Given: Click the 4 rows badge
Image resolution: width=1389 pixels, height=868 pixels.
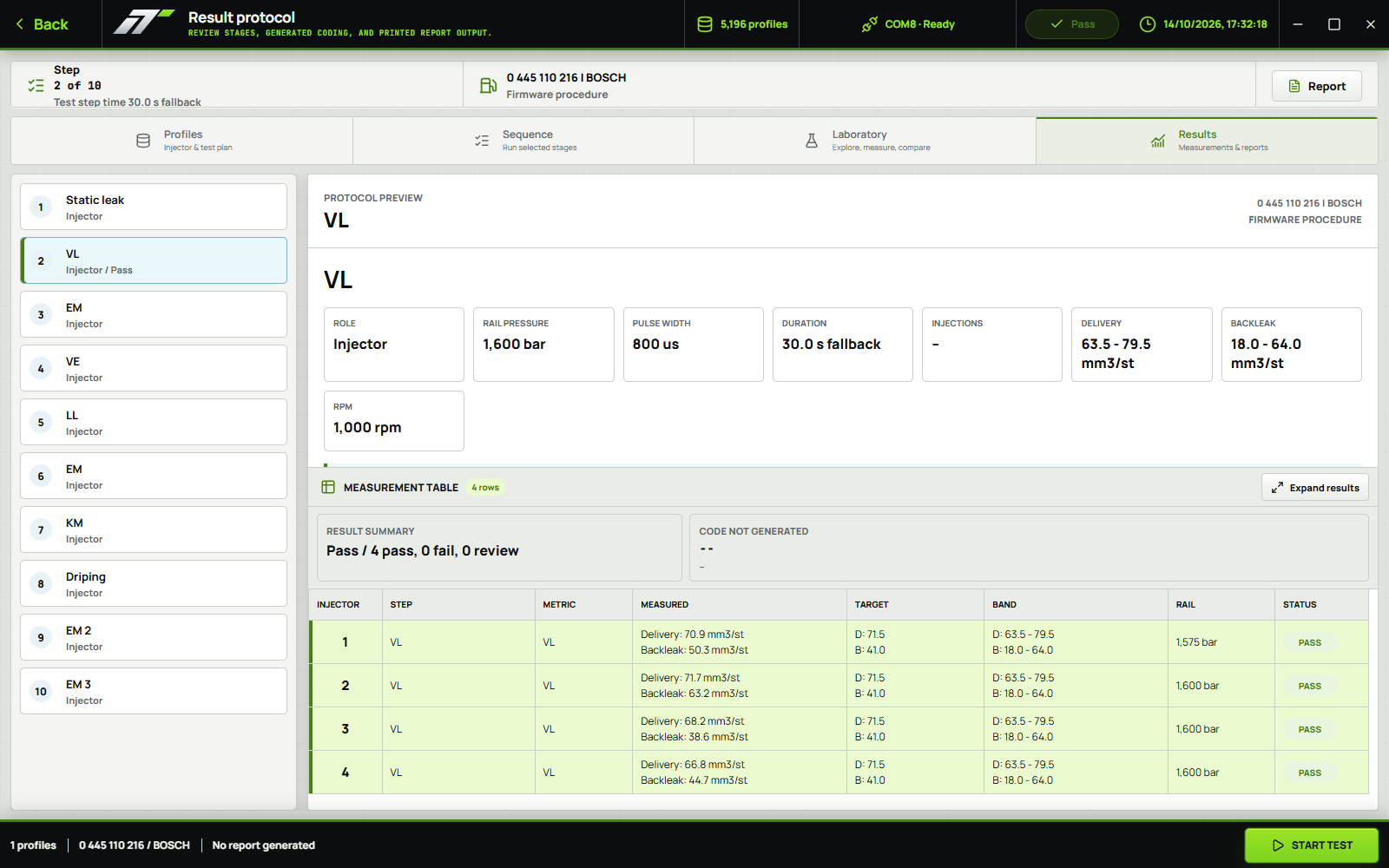Looking at the screenshot, I should (485, 488).
